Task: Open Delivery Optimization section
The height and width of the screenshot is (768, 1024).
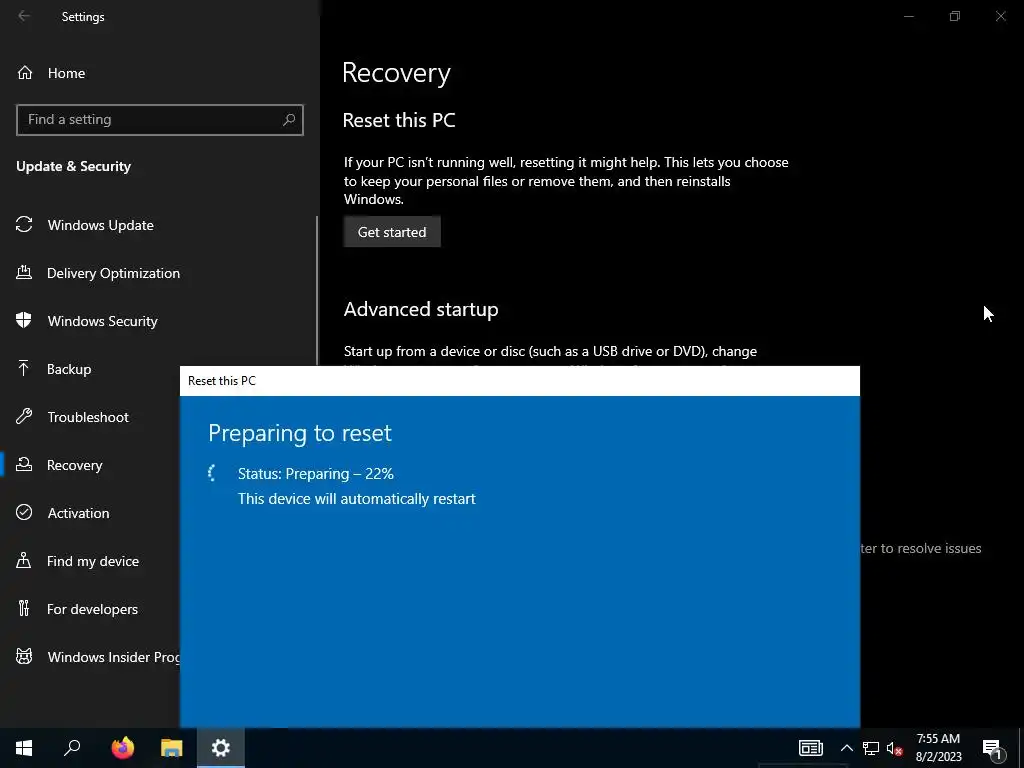Action: [113, 273]
